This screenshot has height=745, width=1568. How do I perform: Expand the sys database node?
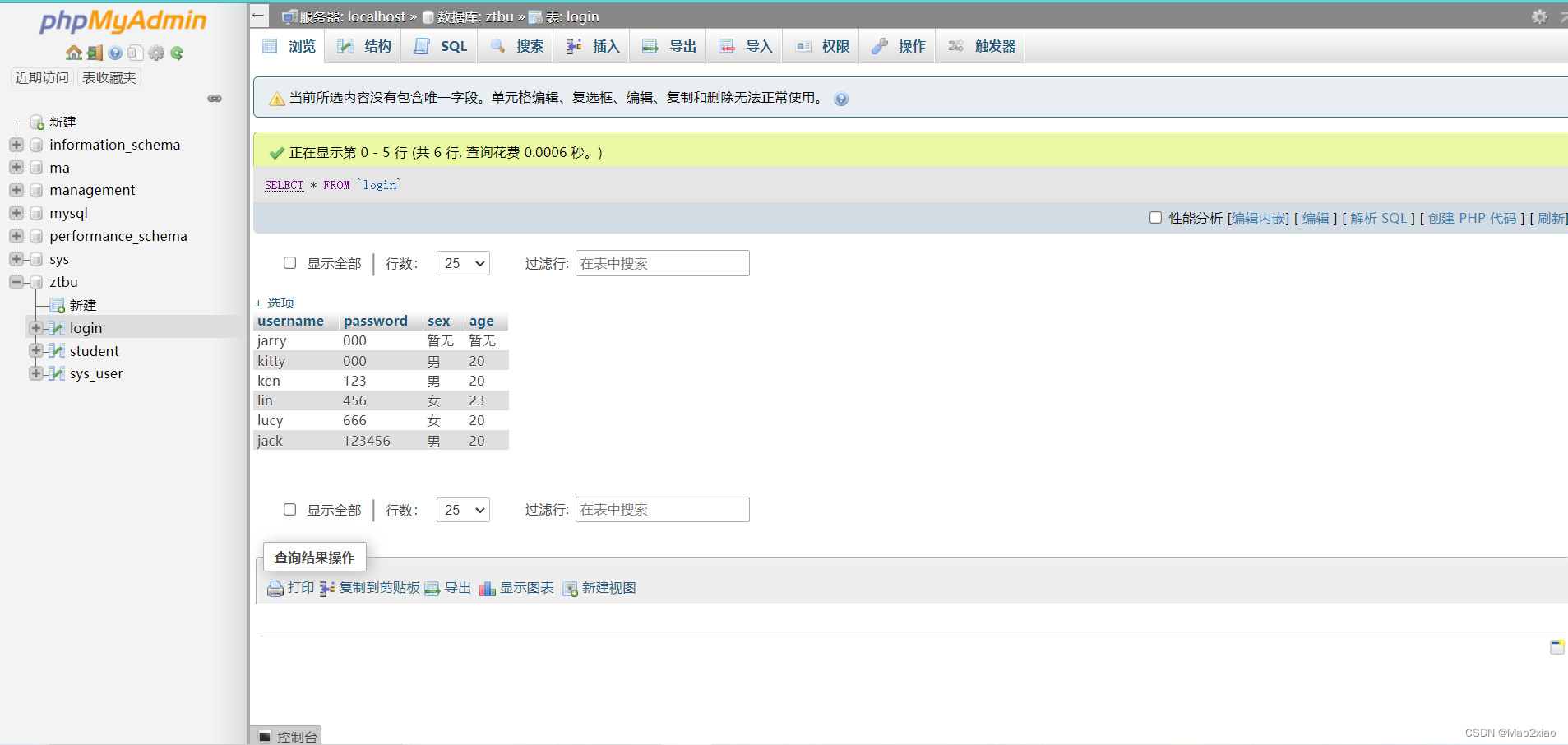pos(16,259)
